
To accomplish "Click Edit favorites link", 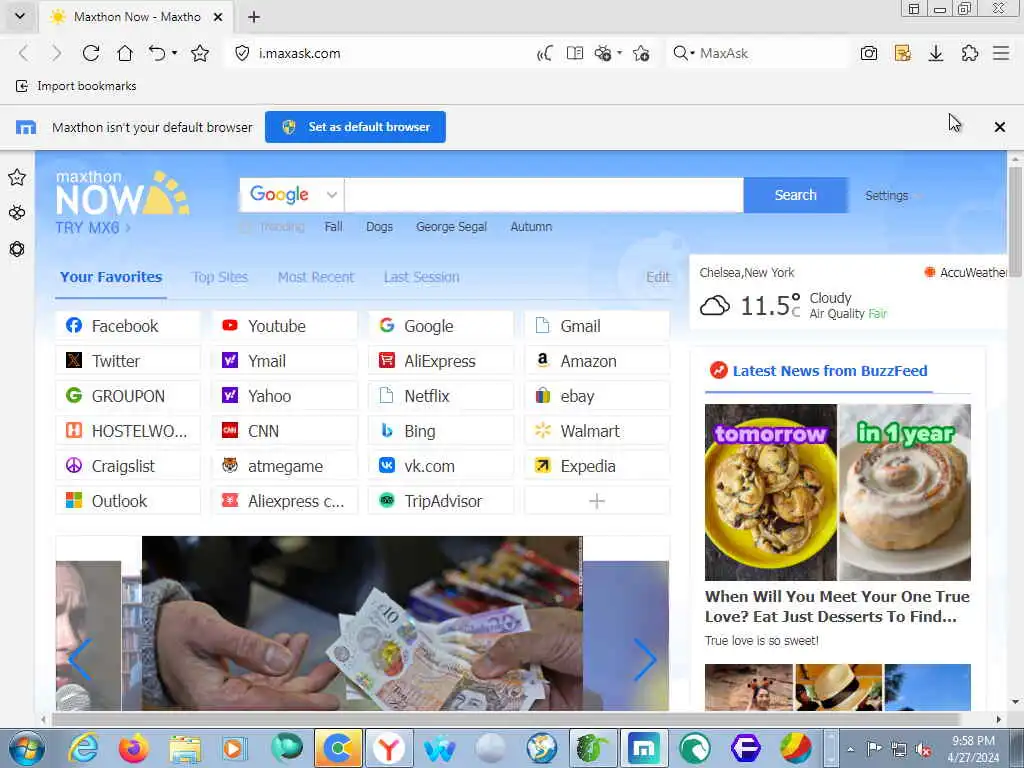I will (x=658, y=277).
